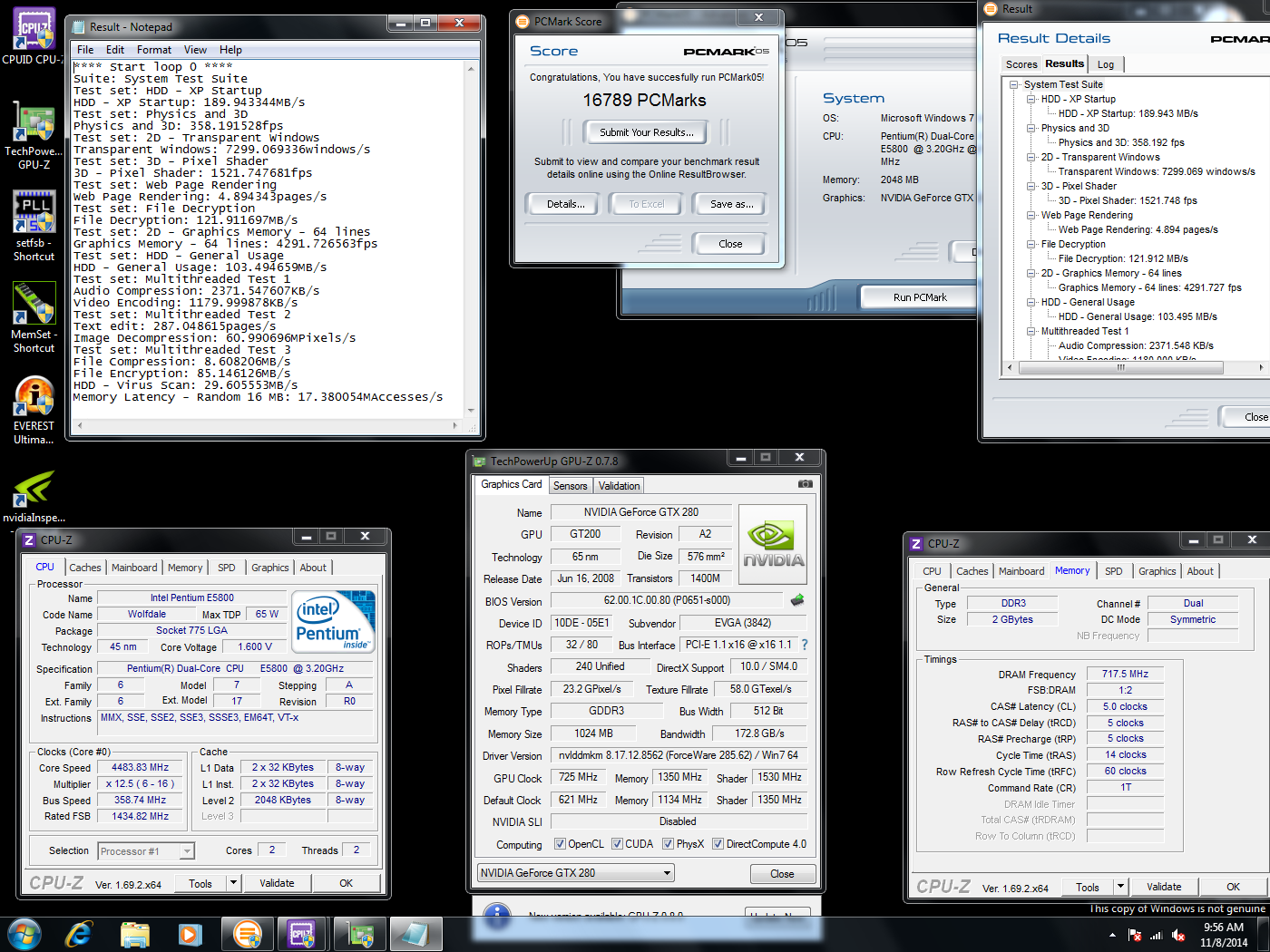Click the muted volume tray icon
This screenshot has width=1270, height=952.
(1178, 935)
